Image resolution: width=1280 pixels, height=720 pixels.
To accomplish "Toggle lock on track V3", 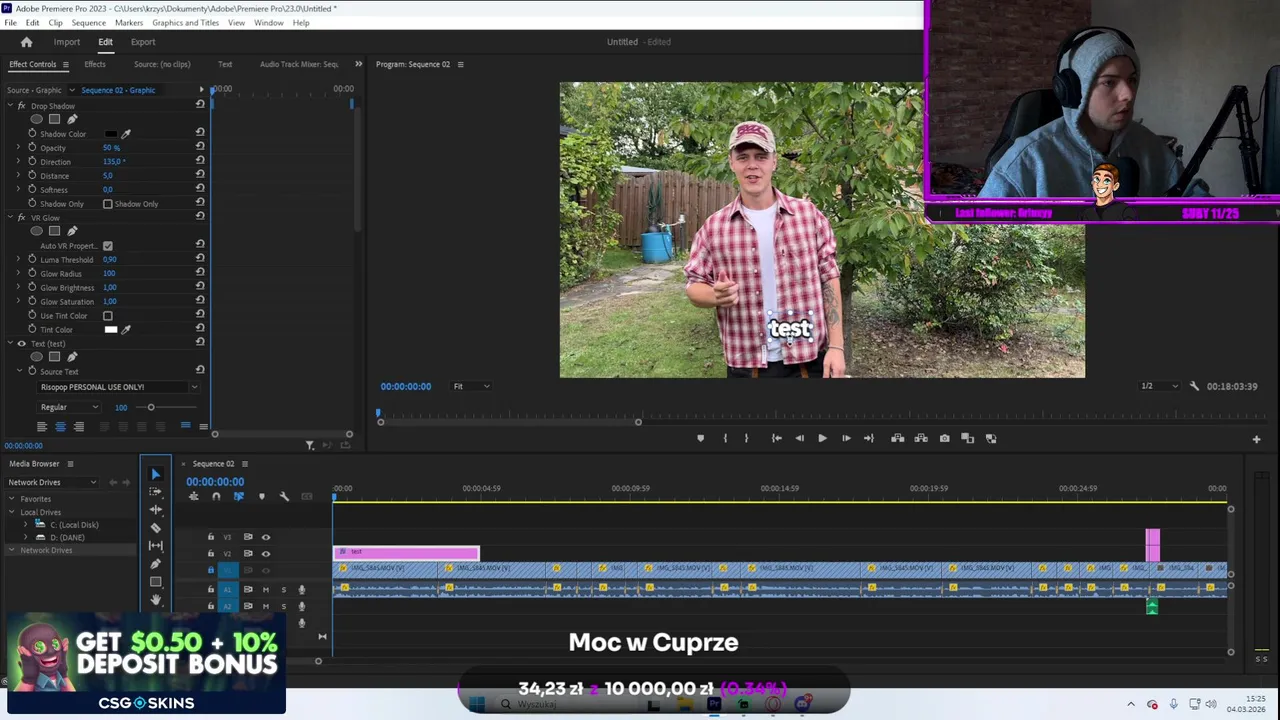I will point(210,537).
